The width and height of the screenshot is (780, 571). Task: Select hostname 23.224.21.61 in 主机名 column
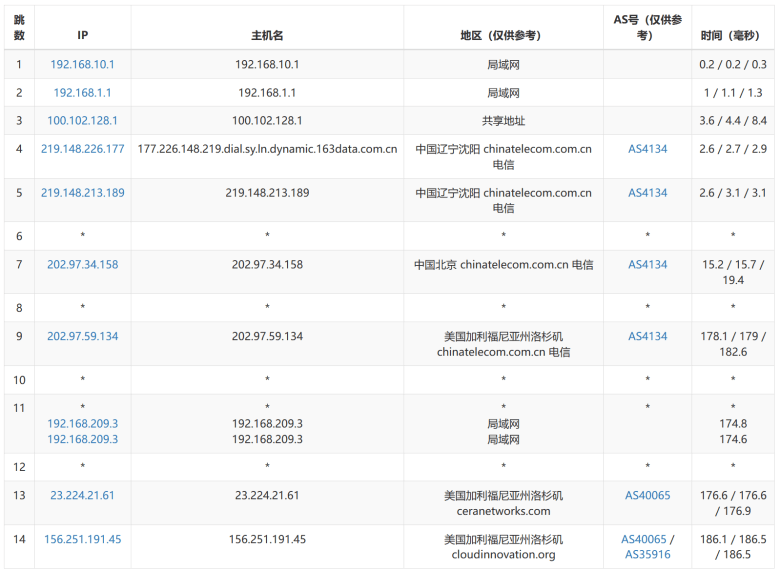click(x=267, y=495)
